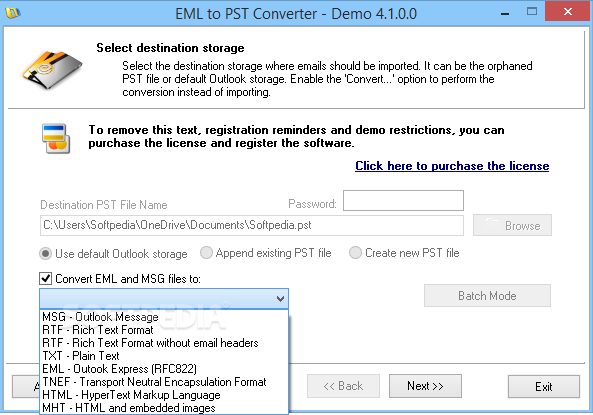Image resolution: width=593 pixels, height=415 pixels.
Task: Choose MHT - HTML and embedded images
Action: click(x=164, y=408)
